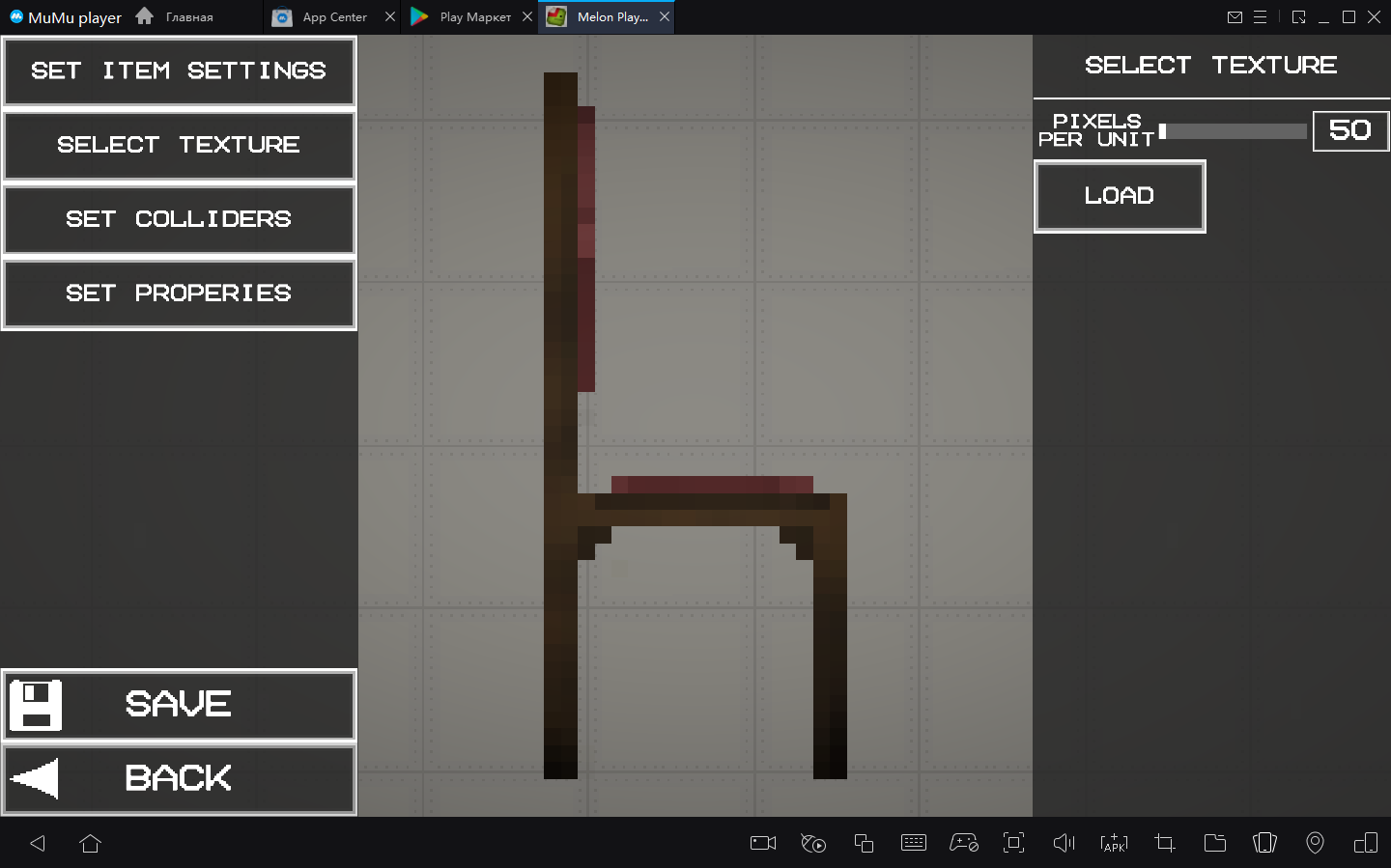Open the volume speaker icon

(1064, 843)
